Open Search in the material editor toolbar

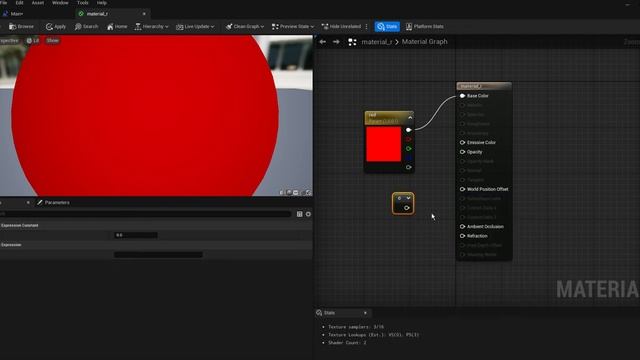(x=87, y=27)
